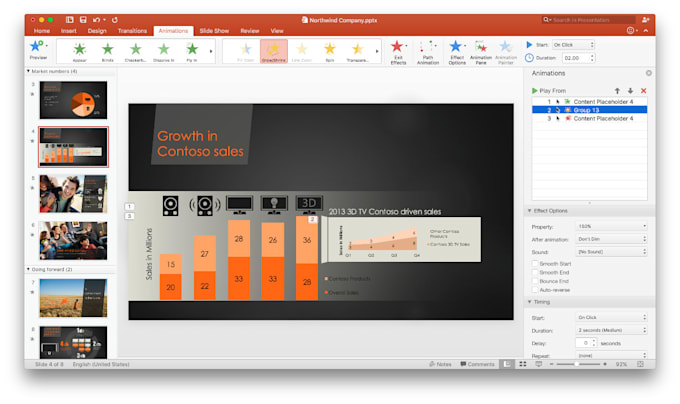Click the Path Animation icon
This screenshot has width=680, height=404.
click(427, 50)
